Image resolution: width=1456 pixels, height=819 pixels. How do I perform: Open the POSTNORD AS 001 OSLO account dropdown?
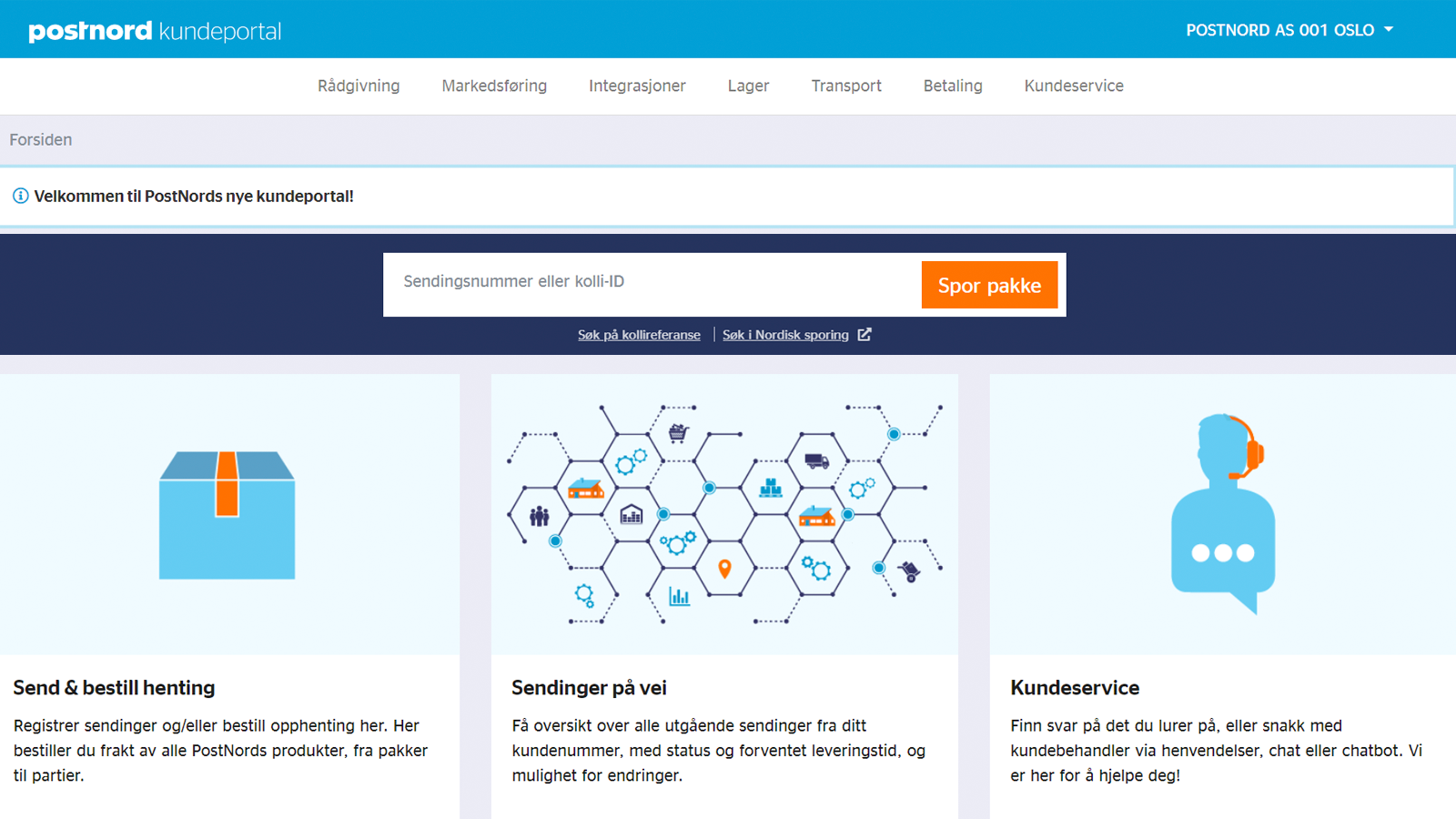[x=1289, y=30]
